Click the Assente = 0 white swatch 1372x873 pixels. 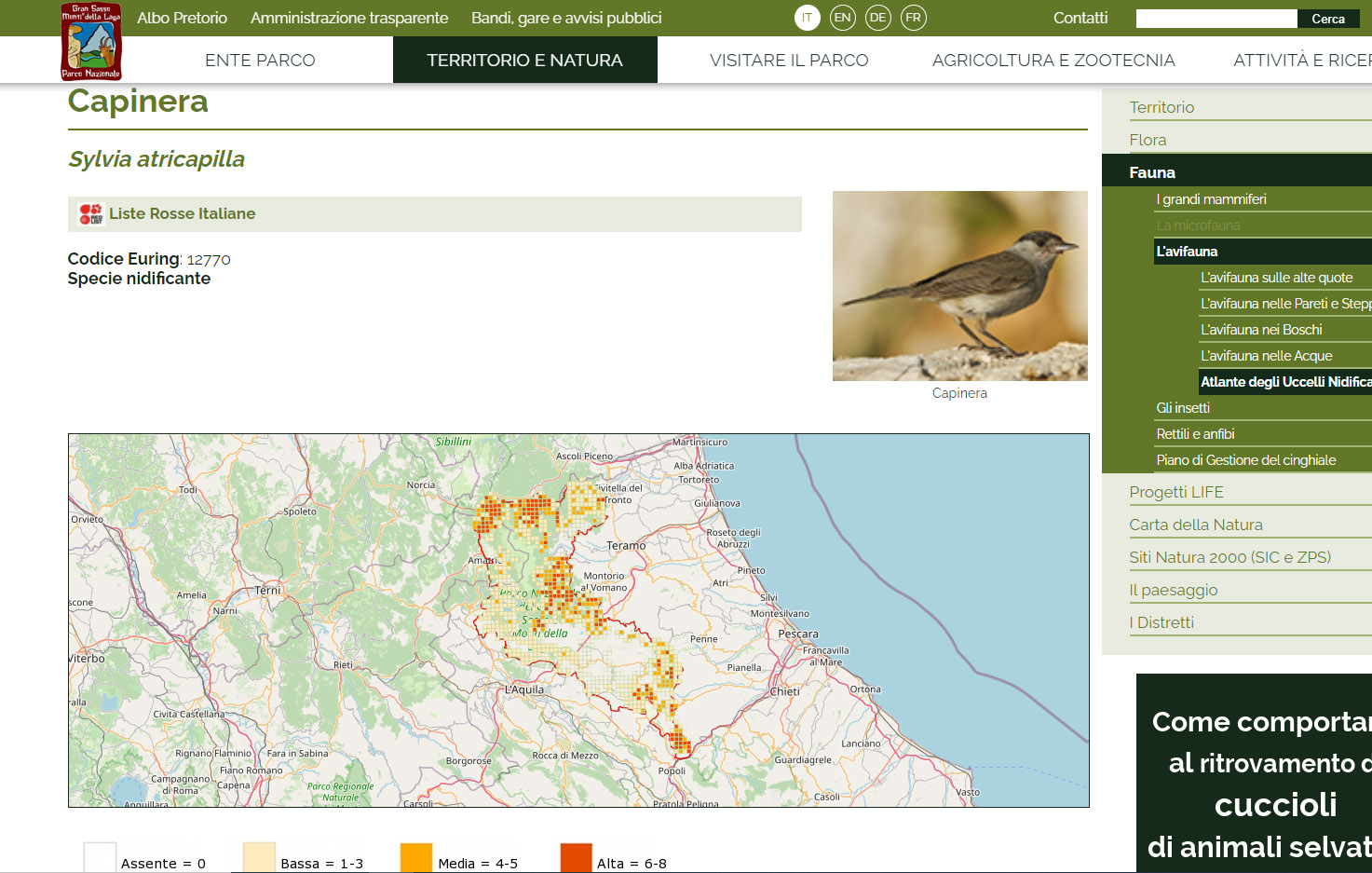(x=100, y=858)
